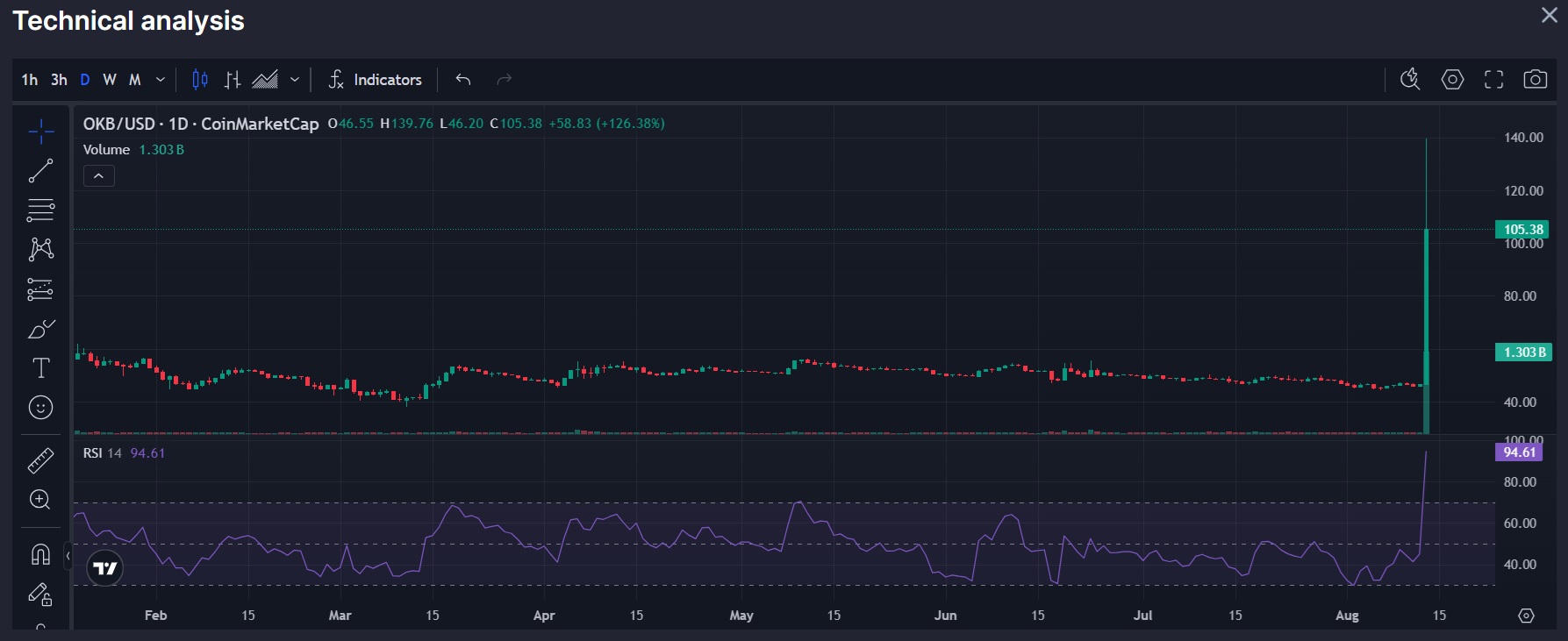The image size is (1568, 641).
Task: Select the ruler measure tool
Action: (40, 460)
